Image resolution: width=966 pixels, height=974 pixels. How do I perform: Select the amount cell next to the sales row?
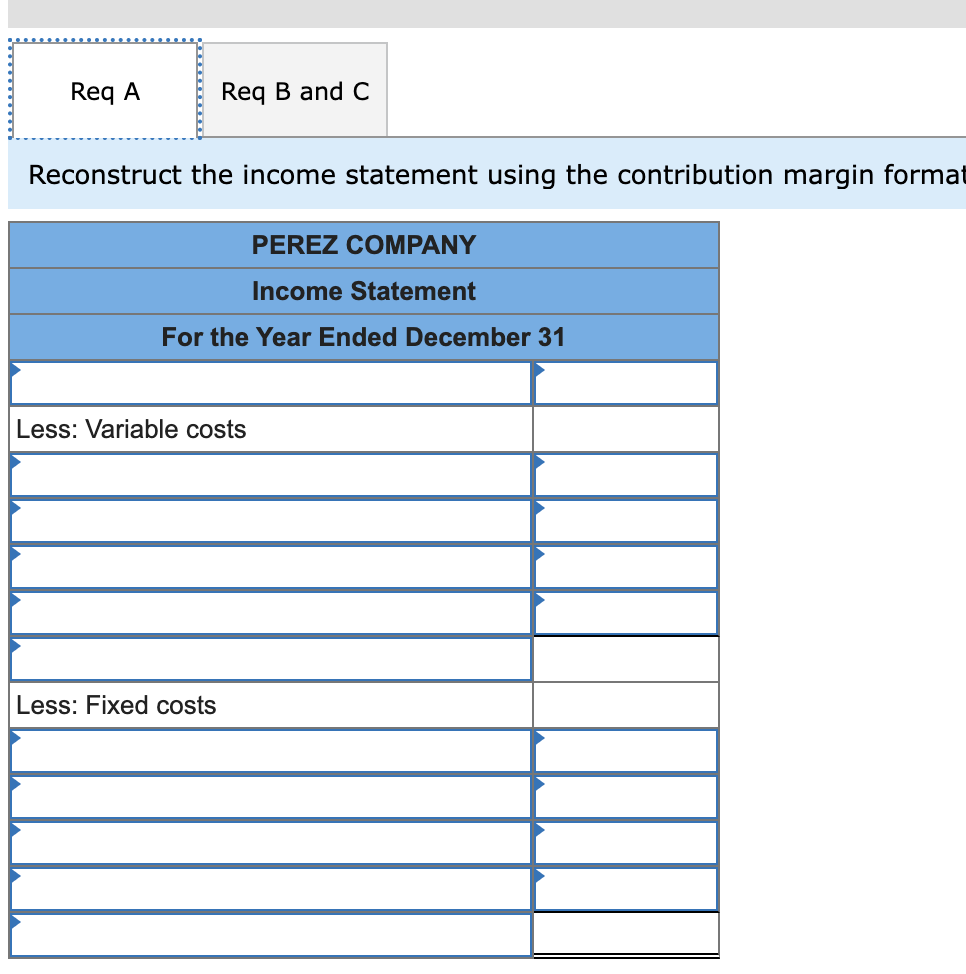coord(626,382)
